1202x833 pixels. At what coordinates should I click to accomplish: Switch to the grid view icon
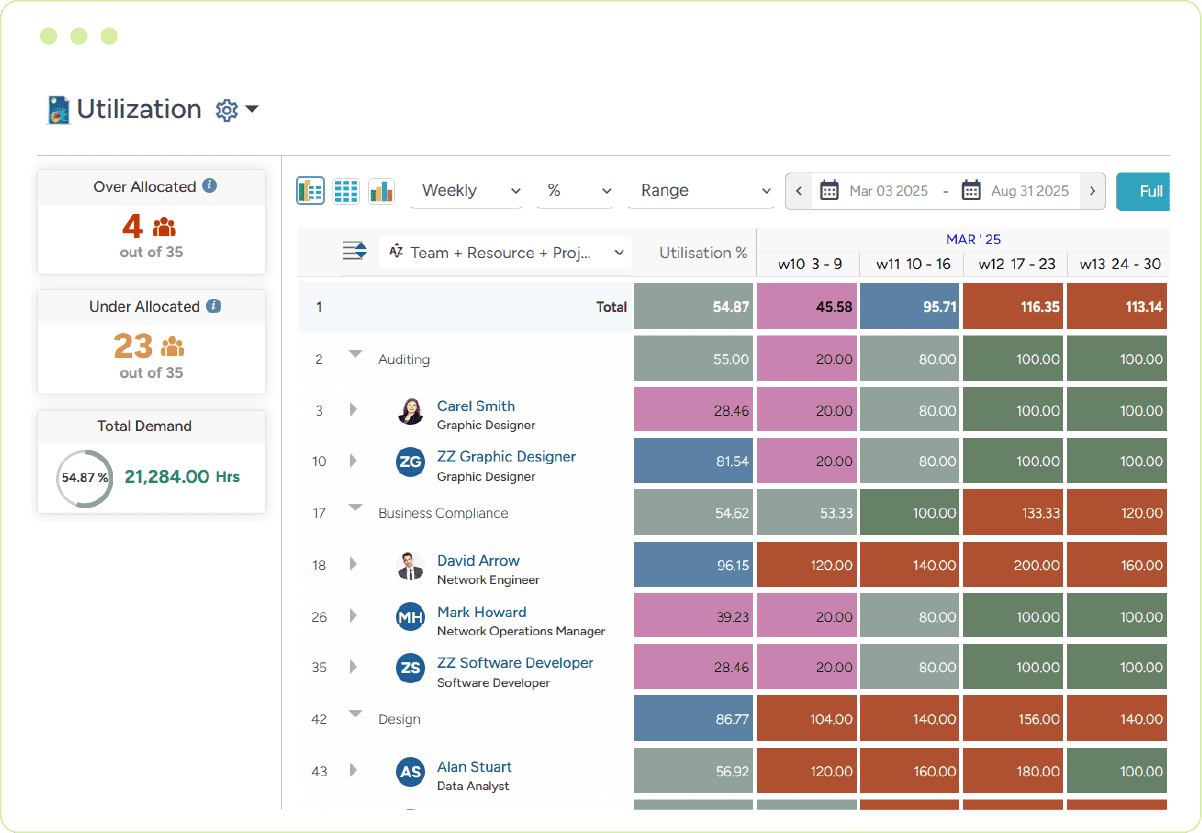point(346,190)
